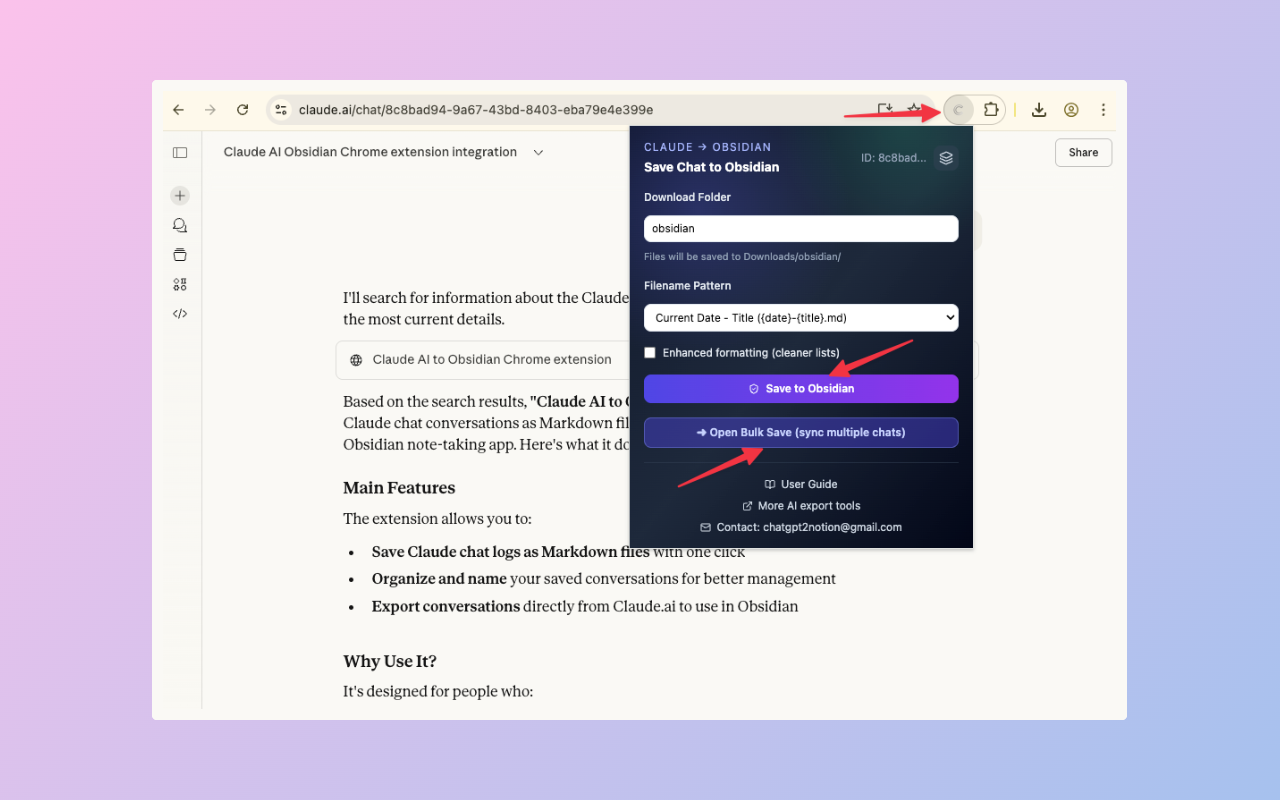Click 'Save Chat to Obsidian' popup title

click(711, 167)
